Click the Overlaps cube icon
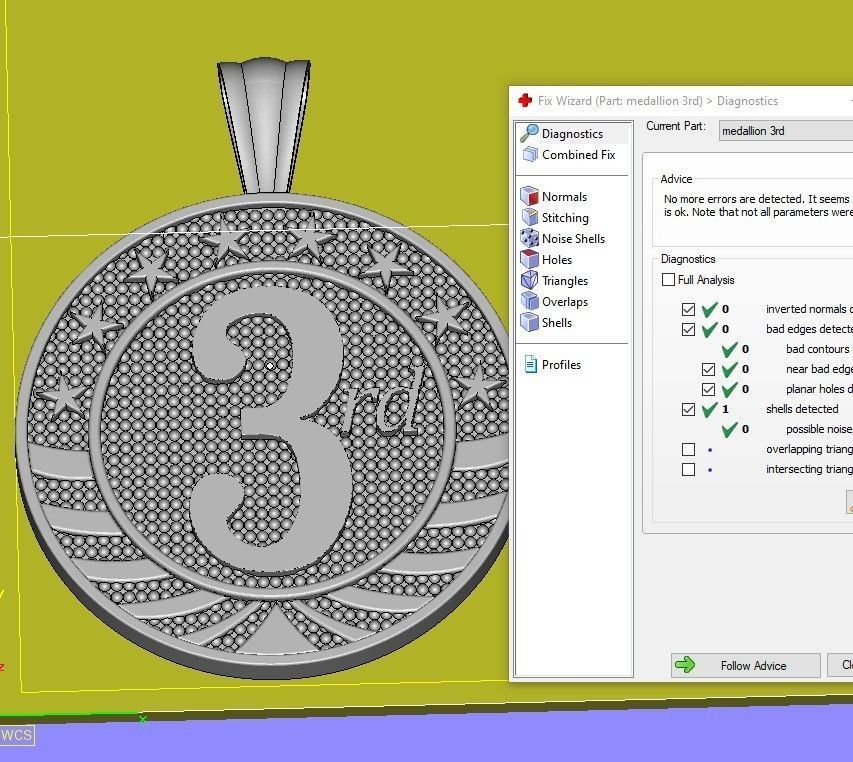 (529, 301)
